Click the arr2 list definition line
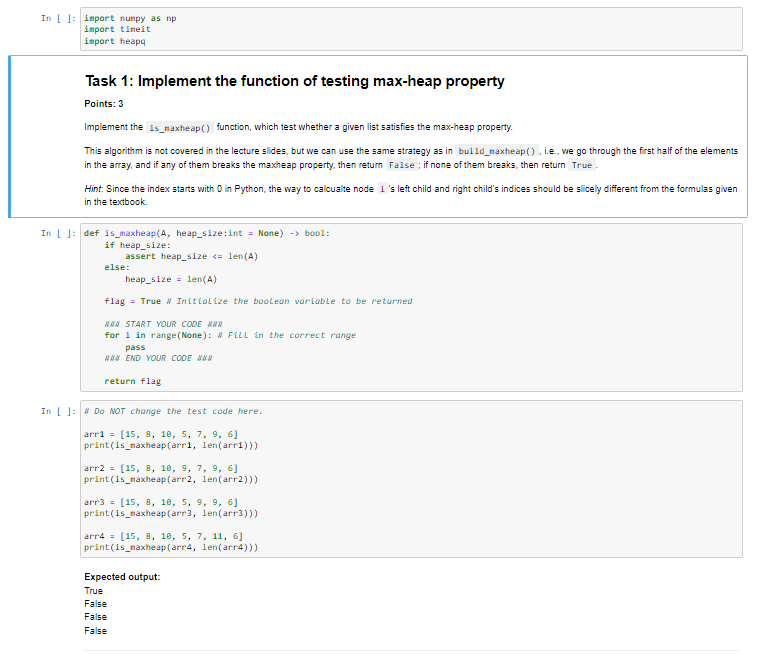 click(x=161, y=468)
